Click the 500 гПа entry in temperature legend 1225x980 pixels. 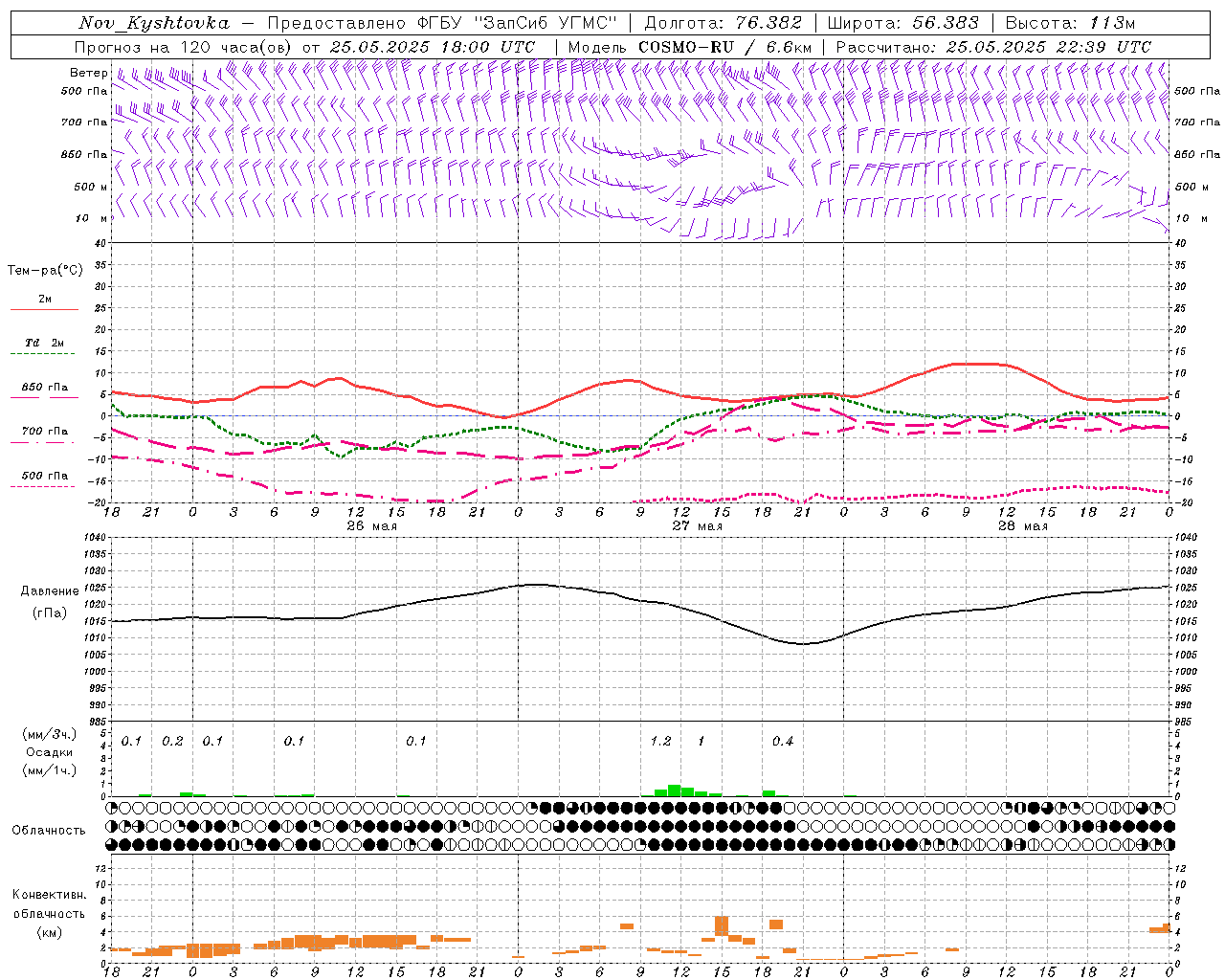tap(45, 476)
